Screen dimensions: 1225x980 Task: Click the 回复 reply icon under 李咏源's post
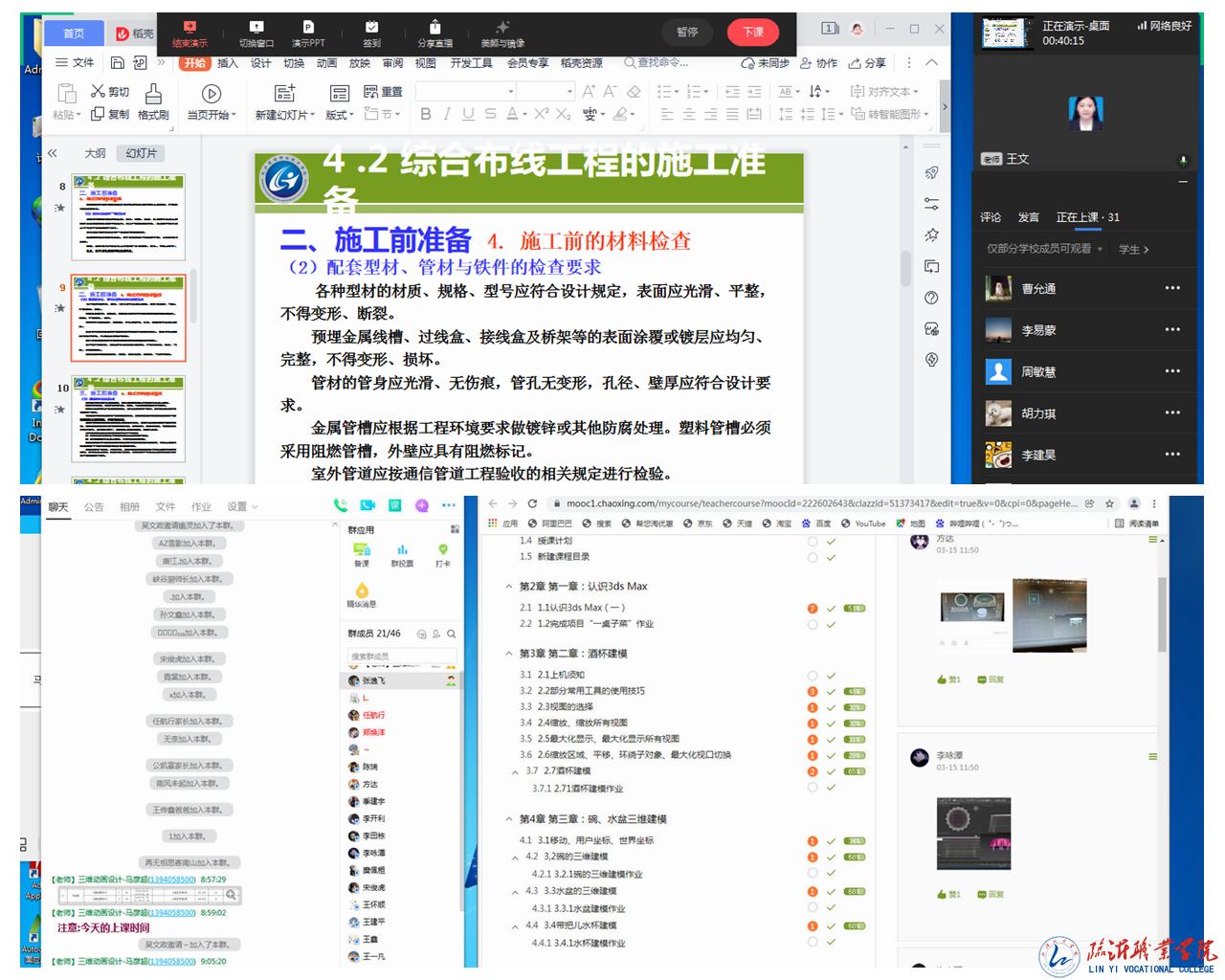tap(991, 894)
